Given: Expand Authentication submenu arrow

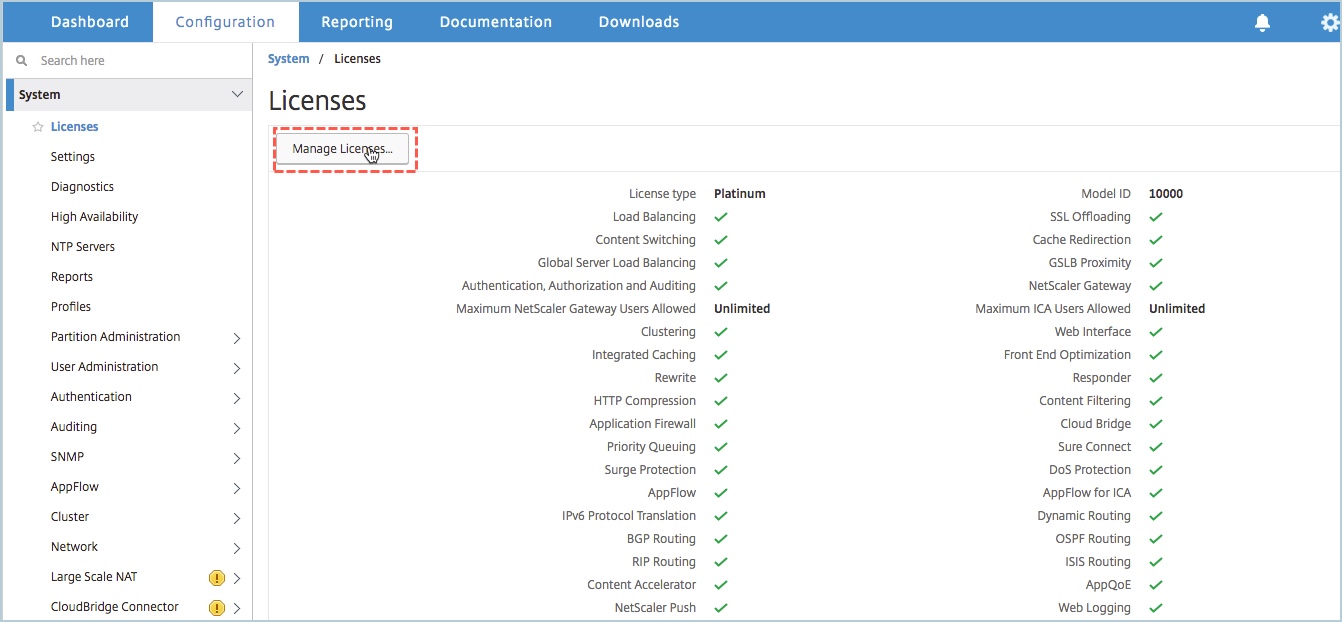Looking at the screenshot, I should pos(237,398).
